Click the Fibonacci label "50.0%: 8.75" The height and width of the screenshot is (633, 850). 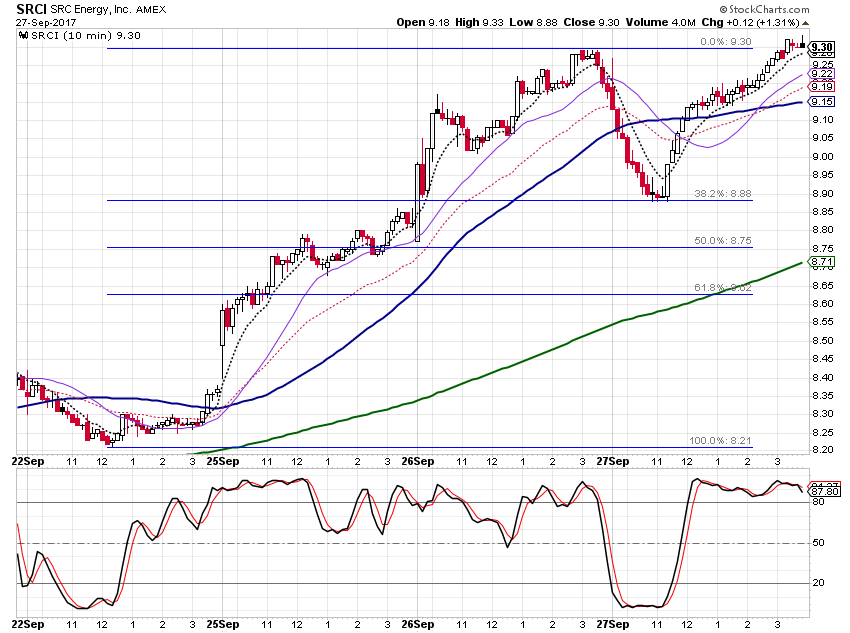723,241
